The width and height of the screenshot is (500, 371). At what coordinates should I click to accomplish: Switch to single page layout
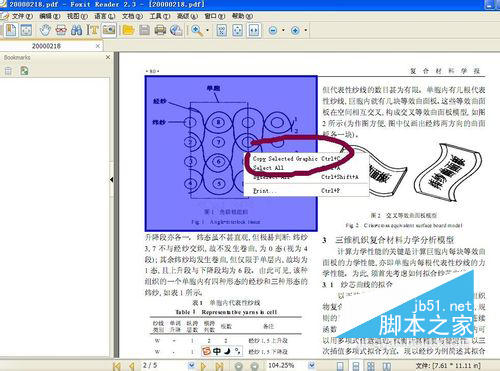pos(340,366)
